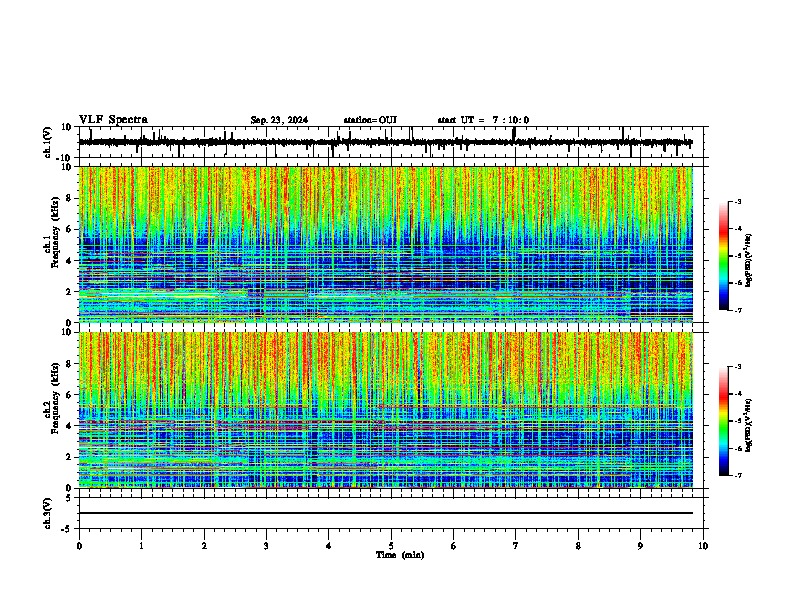
Task: Click the ch.2 color scale 'log(PSD)' units label
Action: 749,425
